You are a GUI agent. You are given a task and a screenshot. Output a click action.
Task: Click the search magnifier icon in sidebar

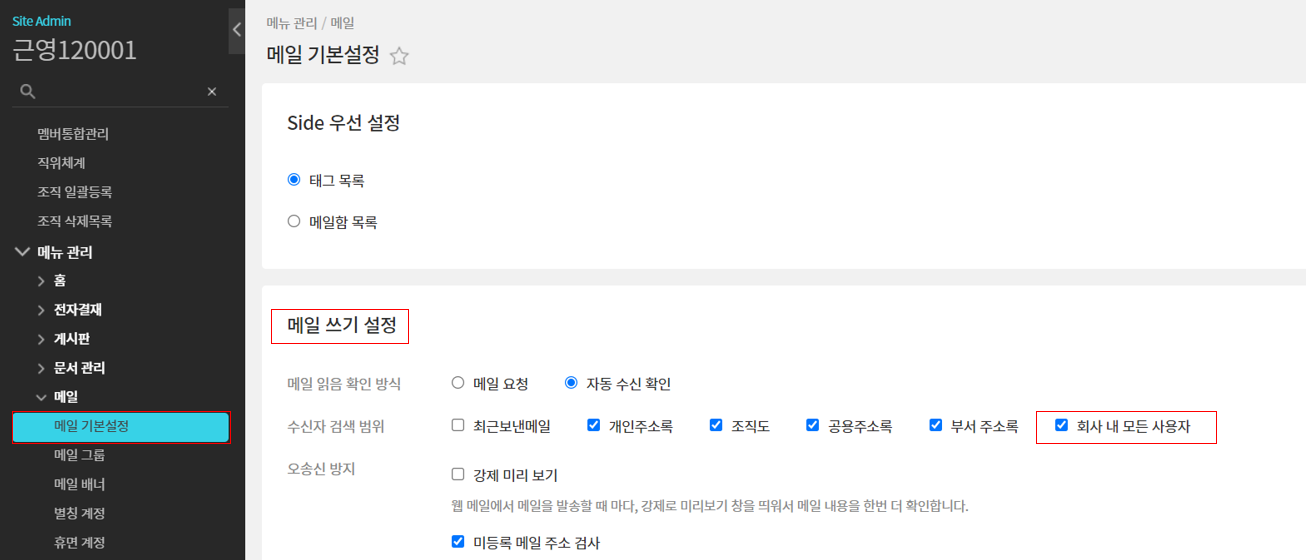coord(28,91)
